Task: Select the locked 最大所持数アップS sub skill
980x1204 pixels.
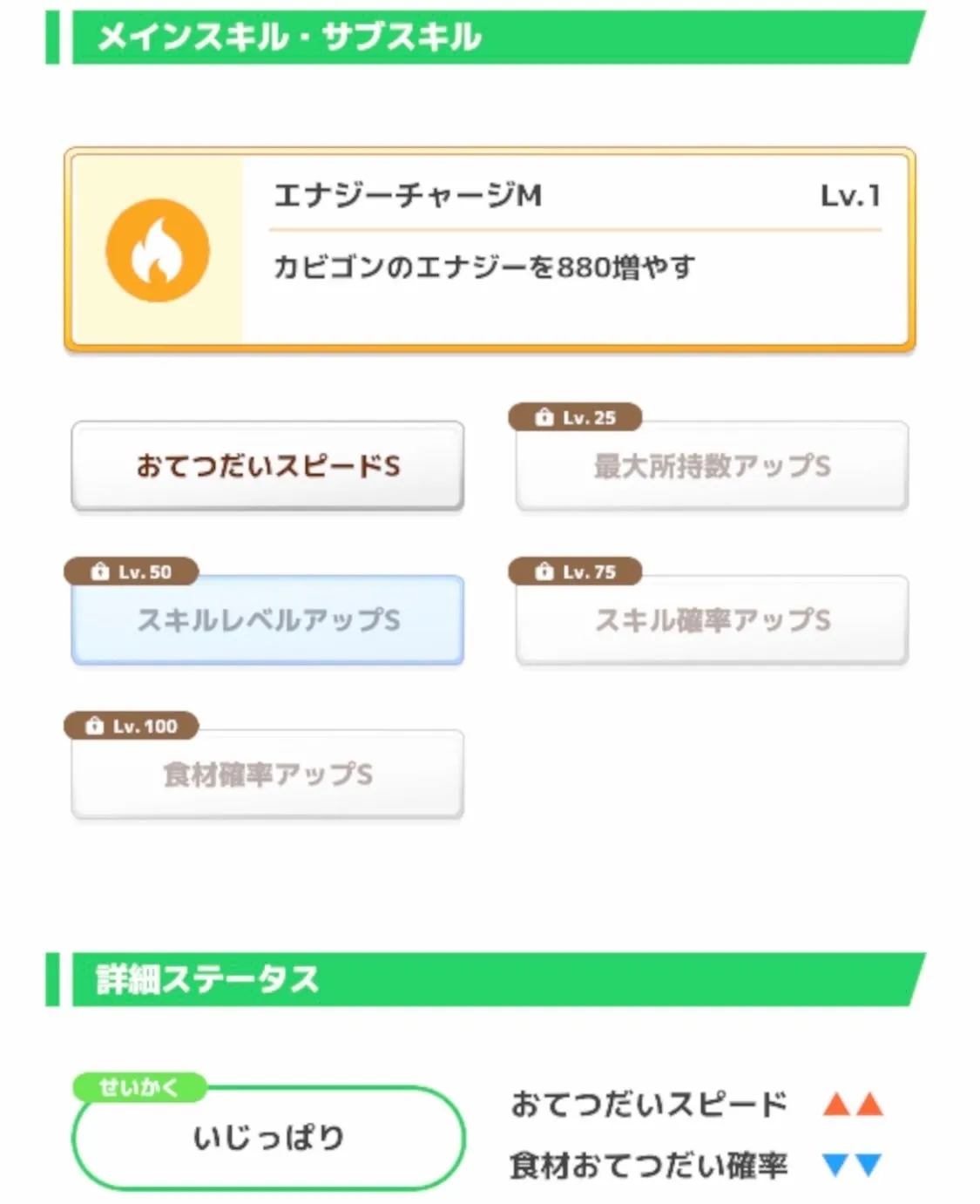Action: point(712,466)
